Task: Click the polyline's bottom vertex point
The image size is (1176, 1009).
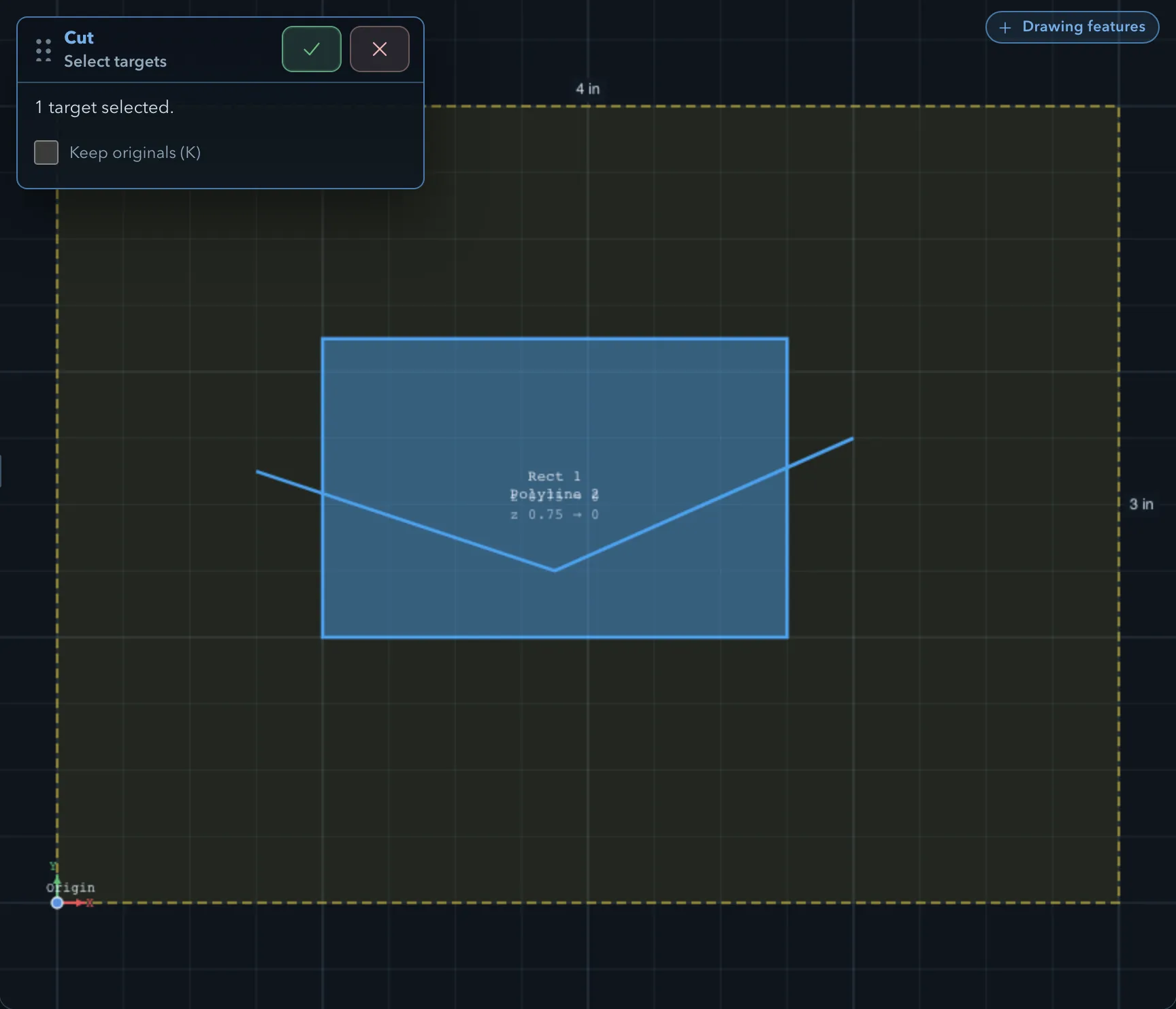Action: tap(554, 570)
